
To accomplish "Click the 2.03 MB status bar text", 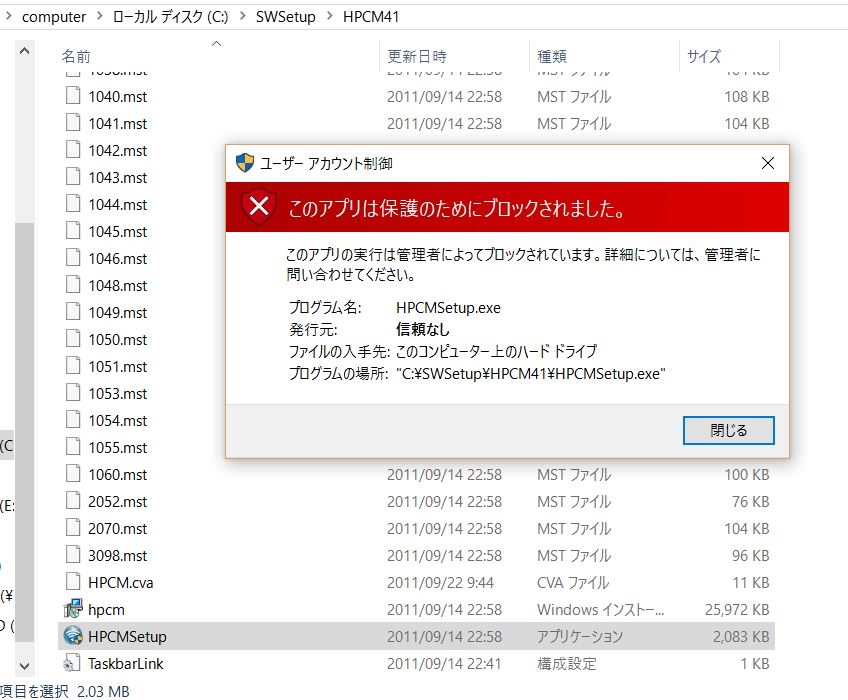I will click(x=103, y=691).
